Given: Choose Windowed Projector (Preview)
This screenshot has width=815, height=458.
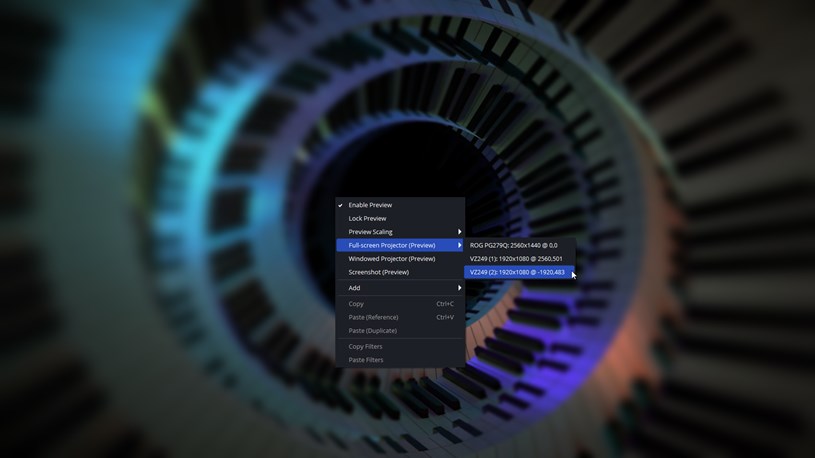Looking at the screenshot, I should [400, 259].
